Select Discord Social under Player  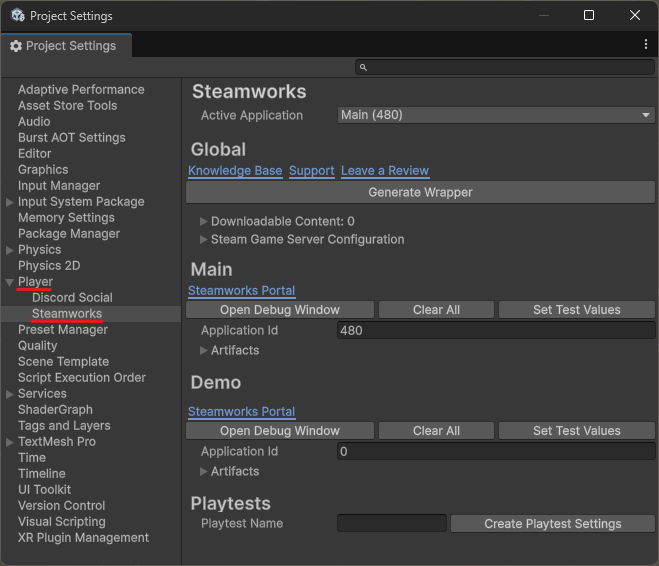(72, 297)
